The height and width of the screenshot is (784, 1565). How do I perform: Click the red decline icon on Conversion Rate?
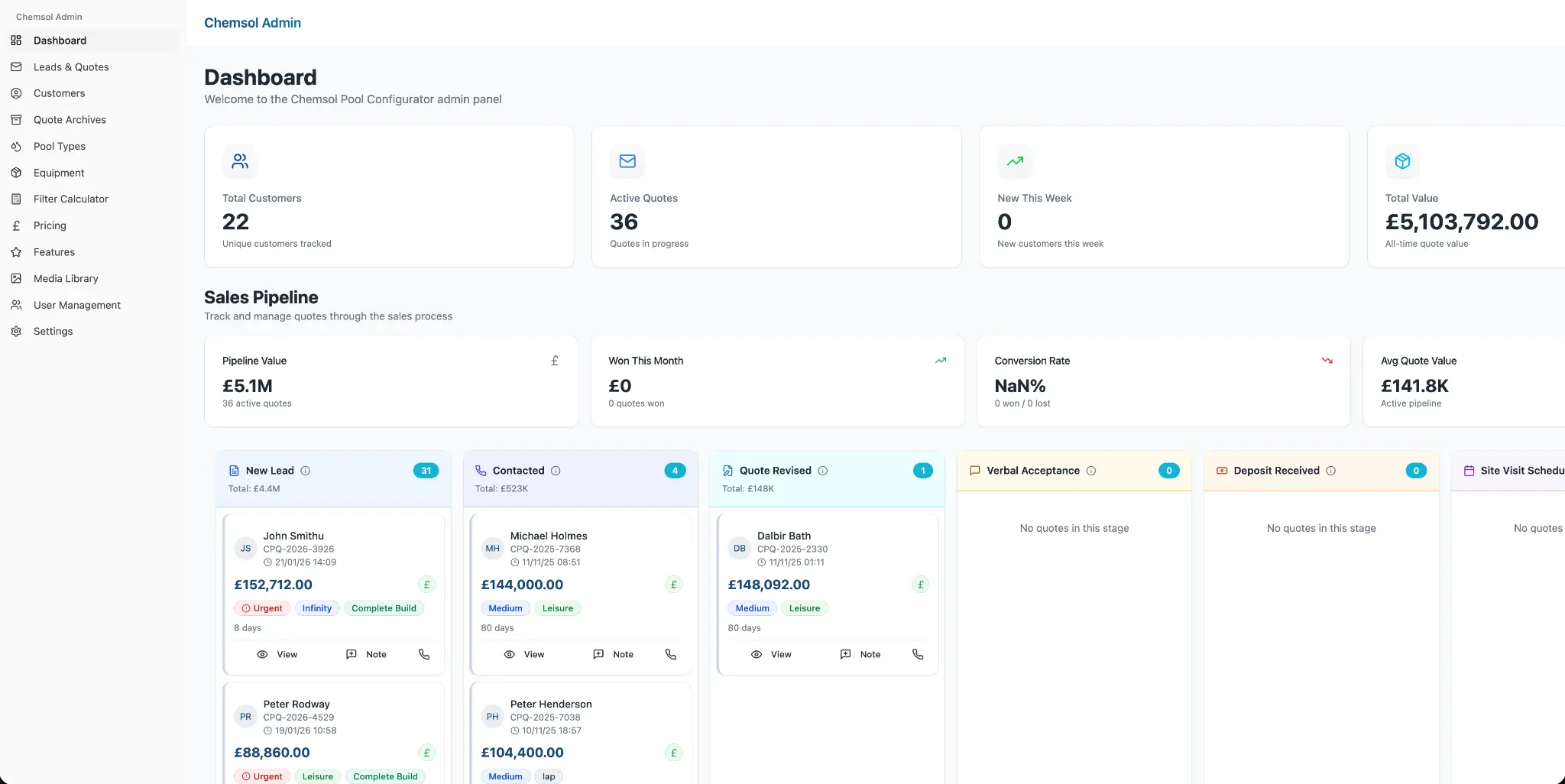[1326, 360]
